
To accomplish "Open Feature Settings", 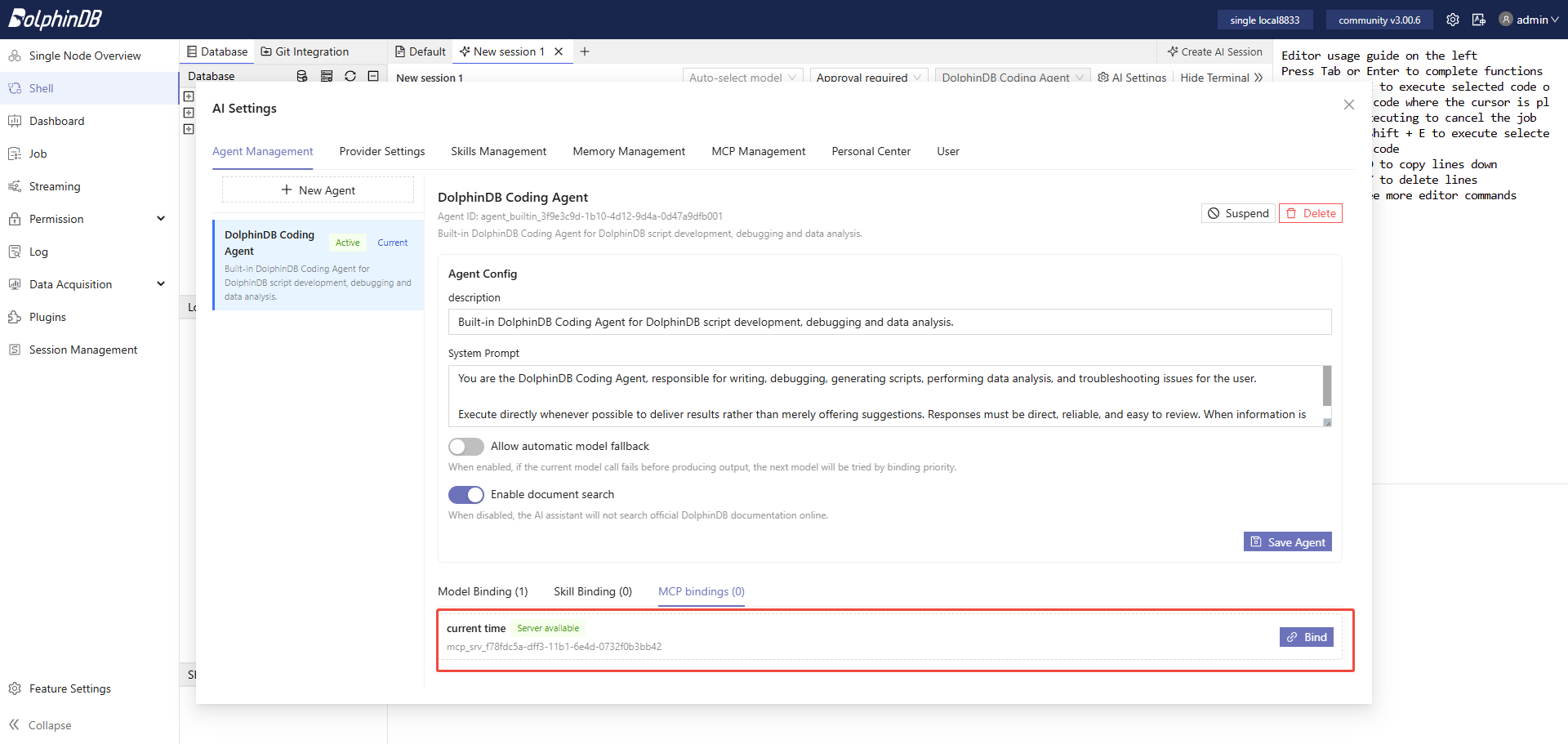I will (69, 688).
